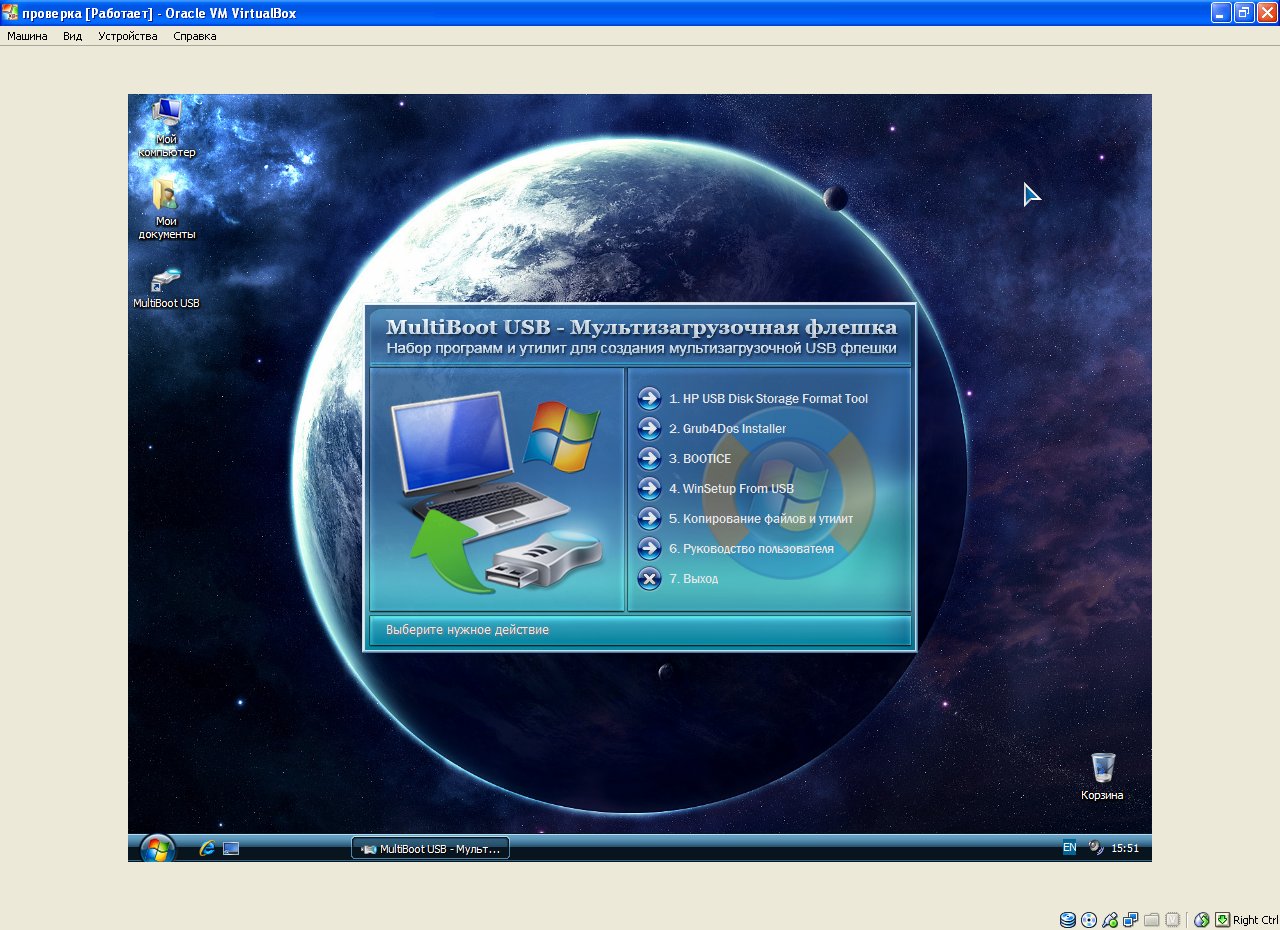The image size is (1280, 930).
Task: Launch 3. BOOTICE
Action: pos(700,458)
